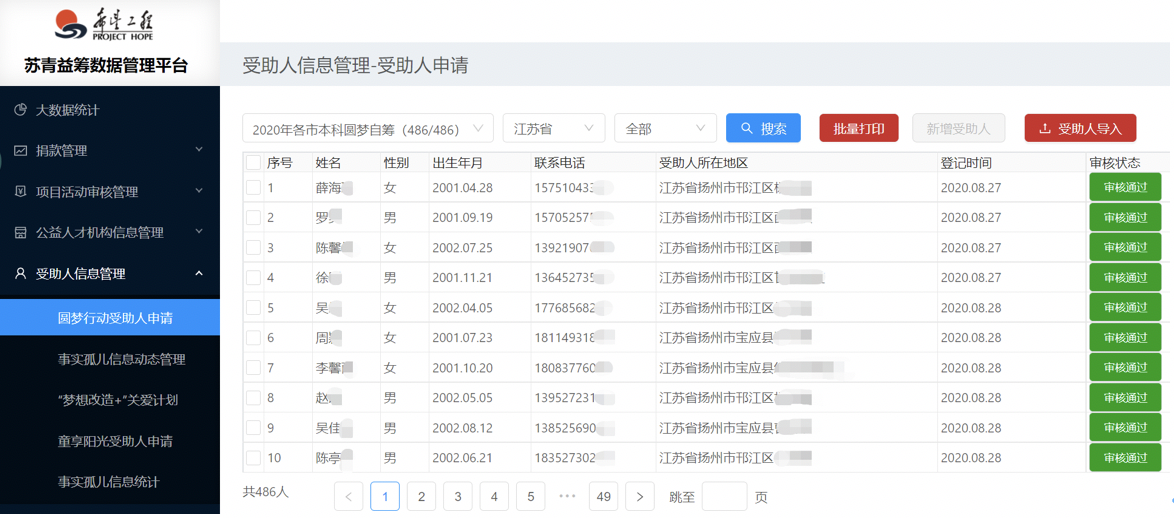Select 圆梦行动受助人申请 submenu item
Image resolution: width=1174 pixels, height=518 pixels.
[110, 317]
